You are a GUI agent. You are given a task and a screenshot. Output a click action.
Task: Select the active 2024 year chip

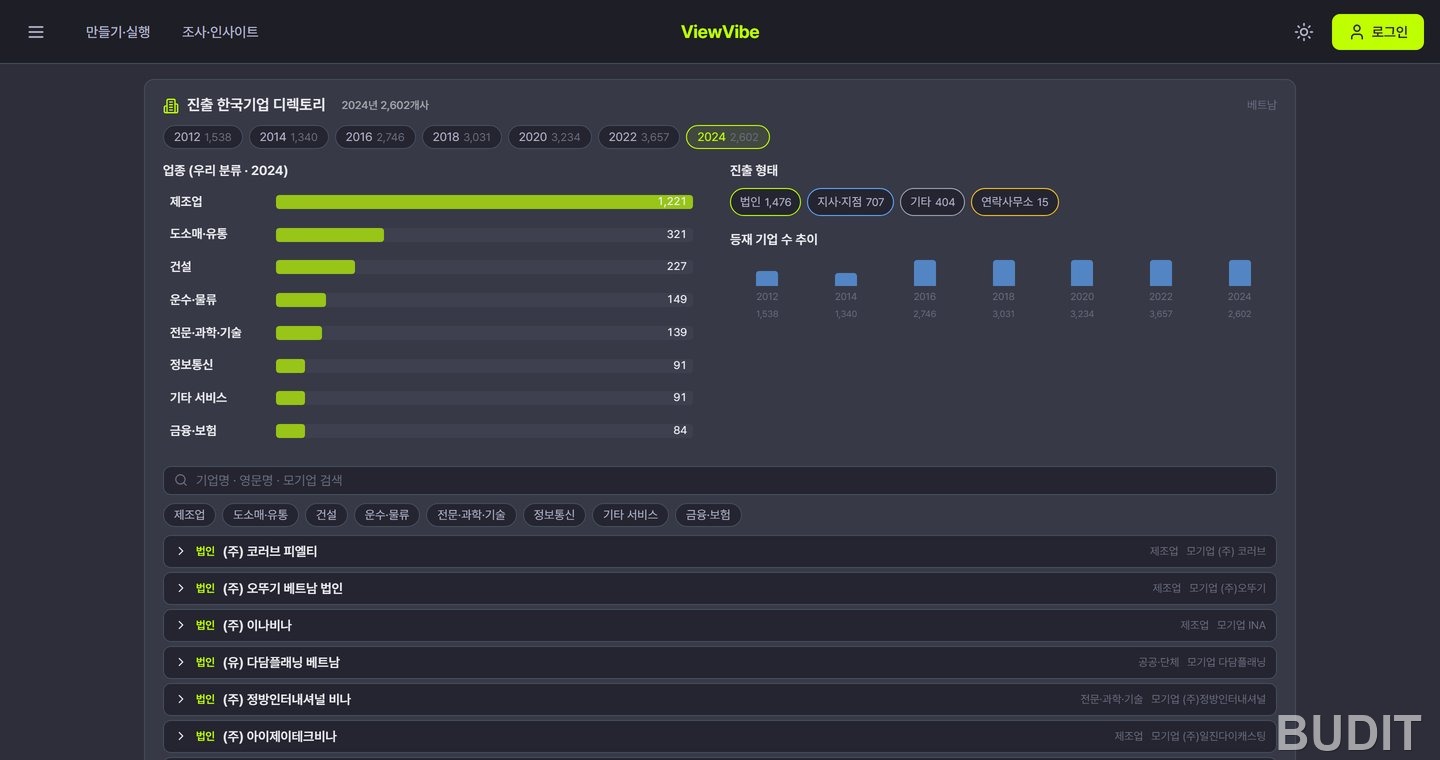tap(728, 137)
